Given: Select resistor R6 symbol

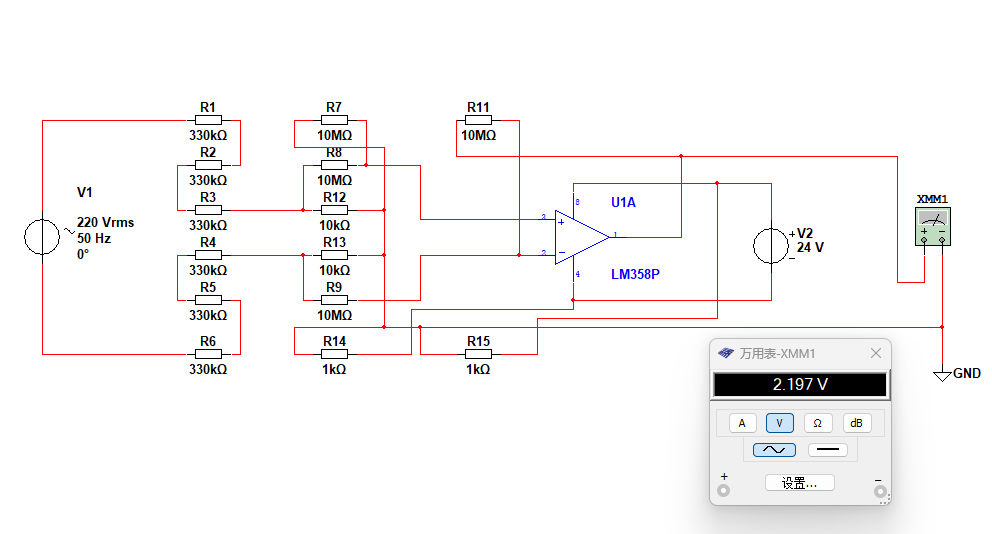Looking at the screenshot, I should pyautogui.click(x=208, y=354).
